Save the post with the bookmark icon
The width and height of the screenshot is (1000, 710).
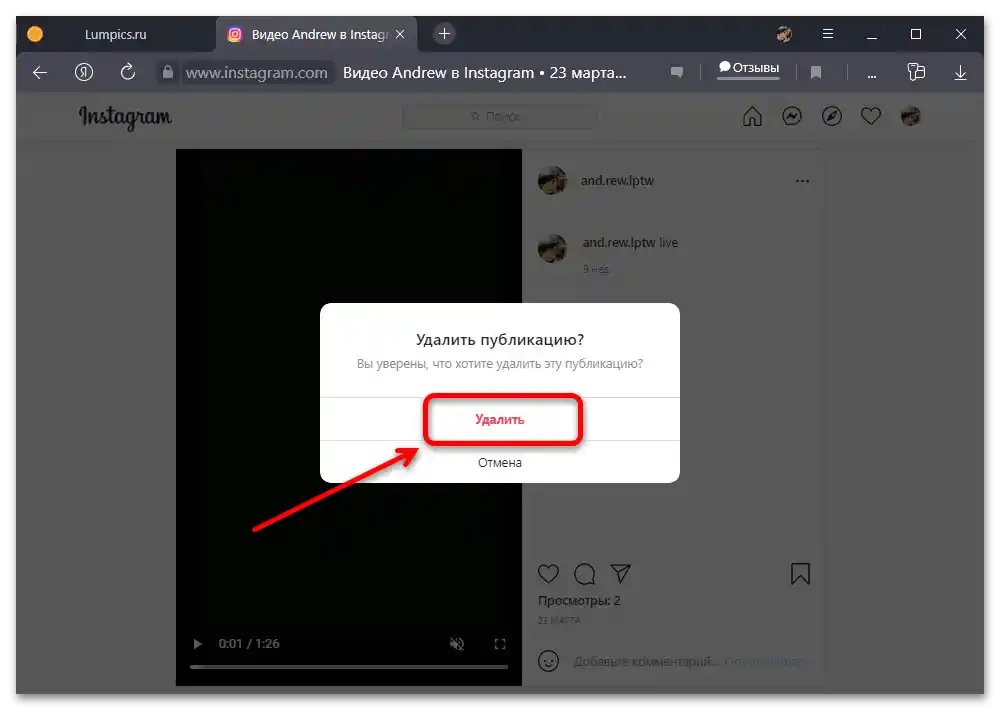coord(800,573)
